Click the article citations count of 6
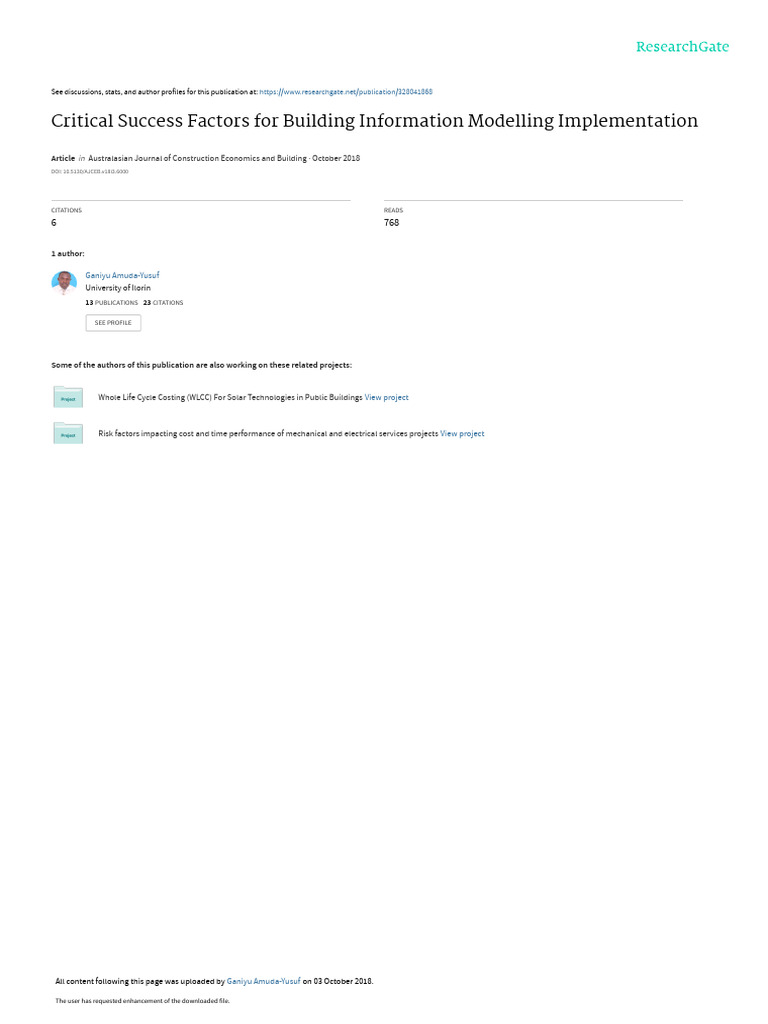 pyautogui.click(x=54, y=223)
